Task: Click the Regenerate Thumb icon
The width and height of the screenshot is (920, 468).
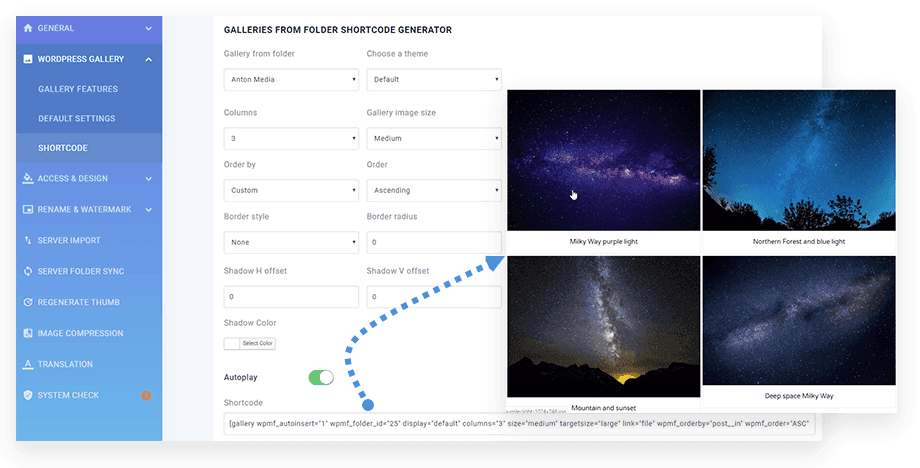Action: tap(28, 303)
